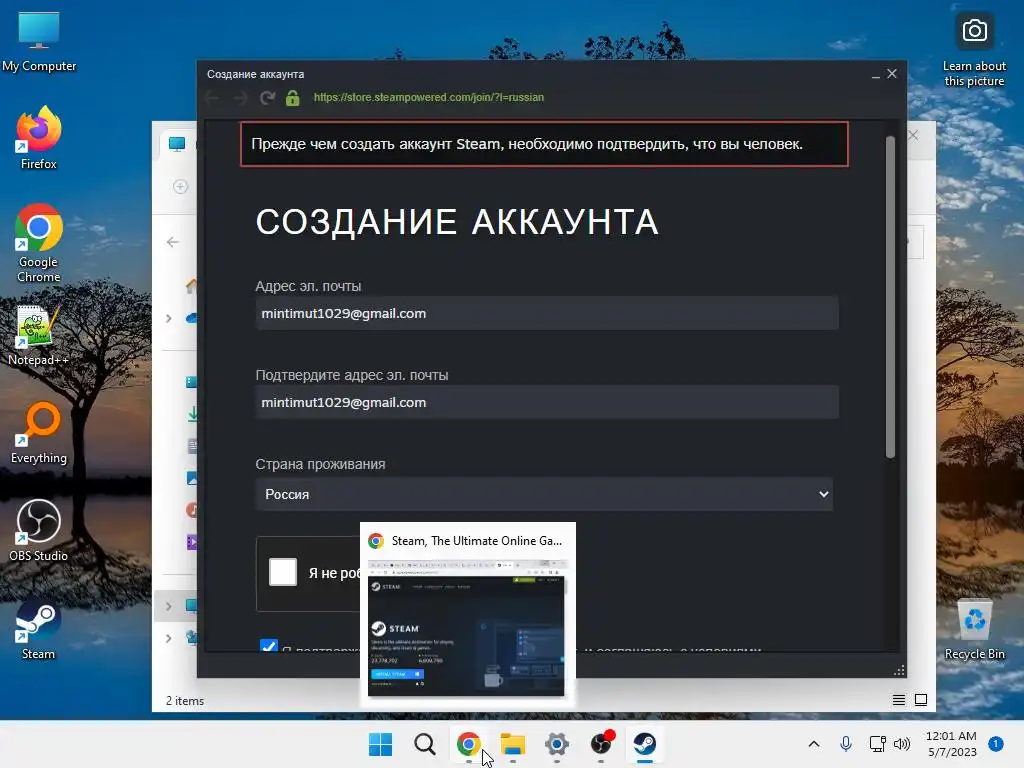
Task: Show hidden tray icons chevron
Action: [814, 743]
